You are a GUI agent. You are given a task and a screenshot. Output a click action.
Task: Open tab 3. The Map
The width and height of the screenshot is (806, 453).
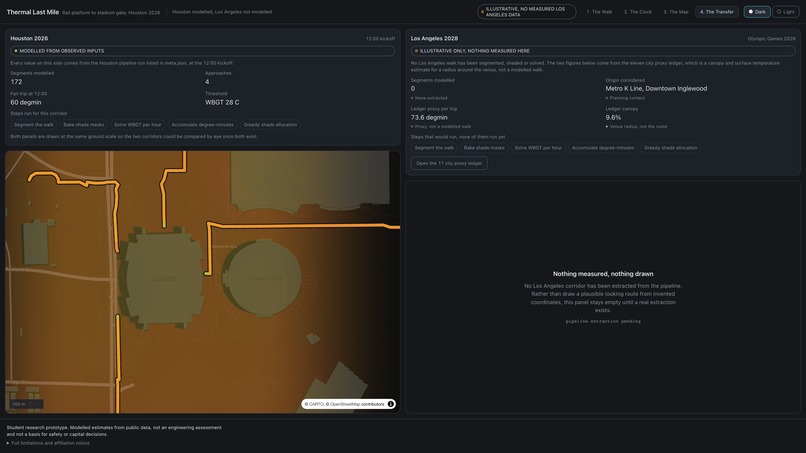(x=675, y=12)
